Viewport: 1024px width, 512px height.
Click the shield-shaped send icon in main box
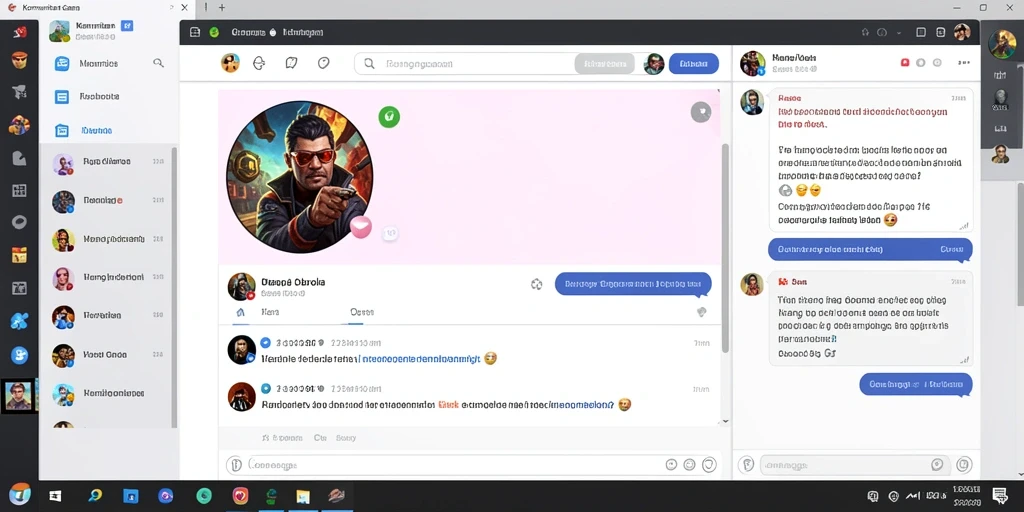(x=709, y=464)
